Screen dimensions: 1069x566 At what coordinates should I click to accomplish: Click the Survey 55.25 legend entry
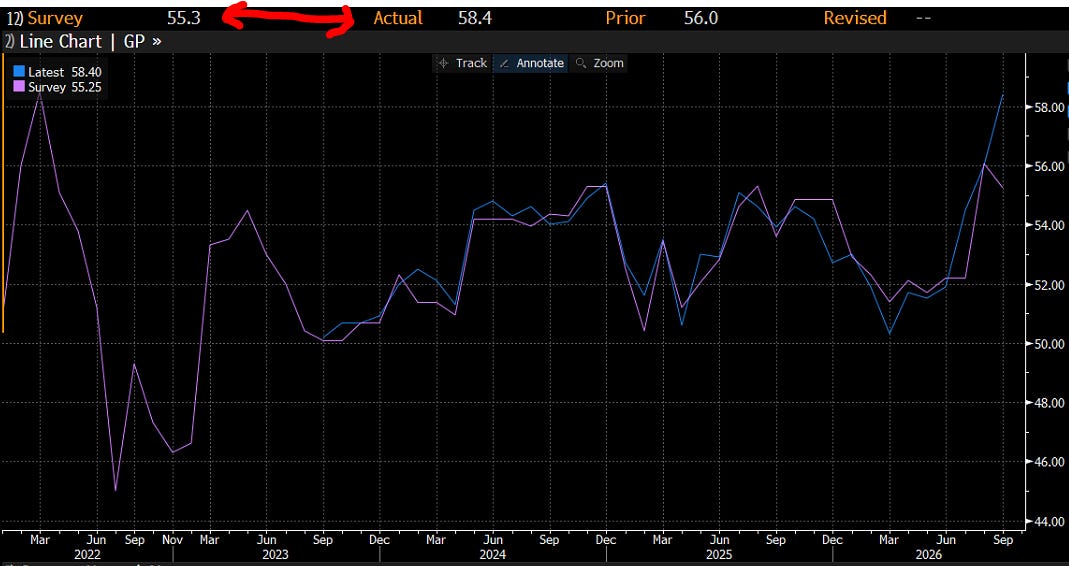point(58,87)
